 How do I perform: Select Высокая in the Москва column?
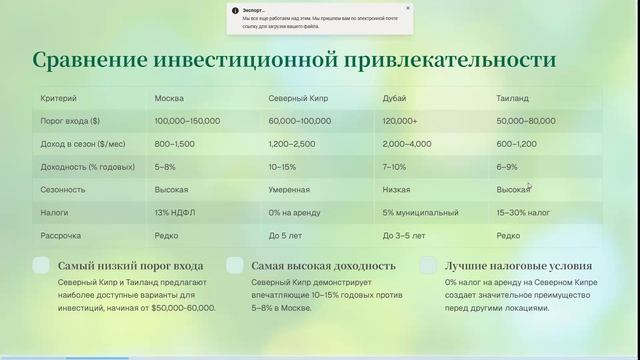(171, 190)
